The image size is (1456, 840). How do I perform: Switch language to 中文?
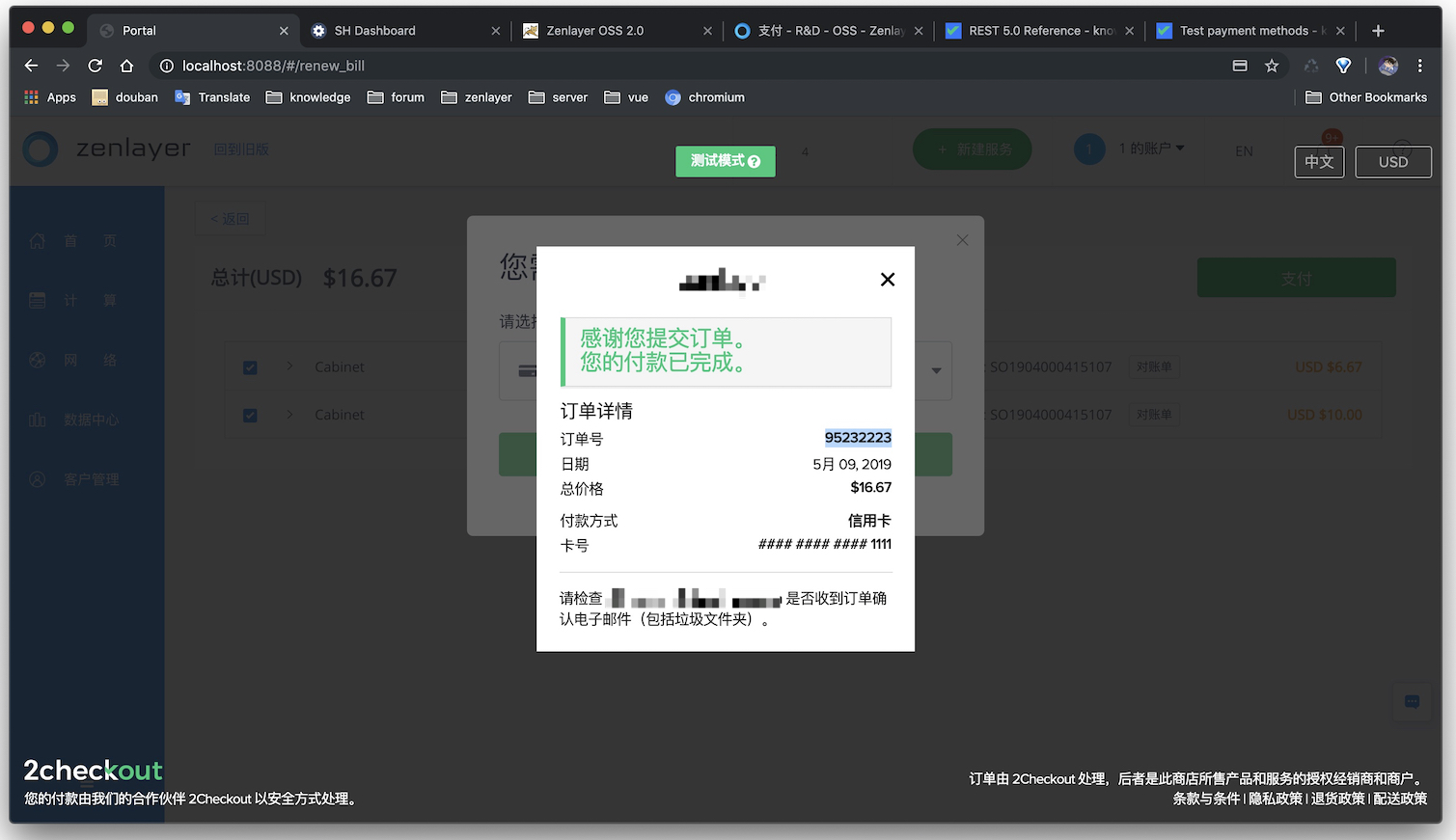1319,162
